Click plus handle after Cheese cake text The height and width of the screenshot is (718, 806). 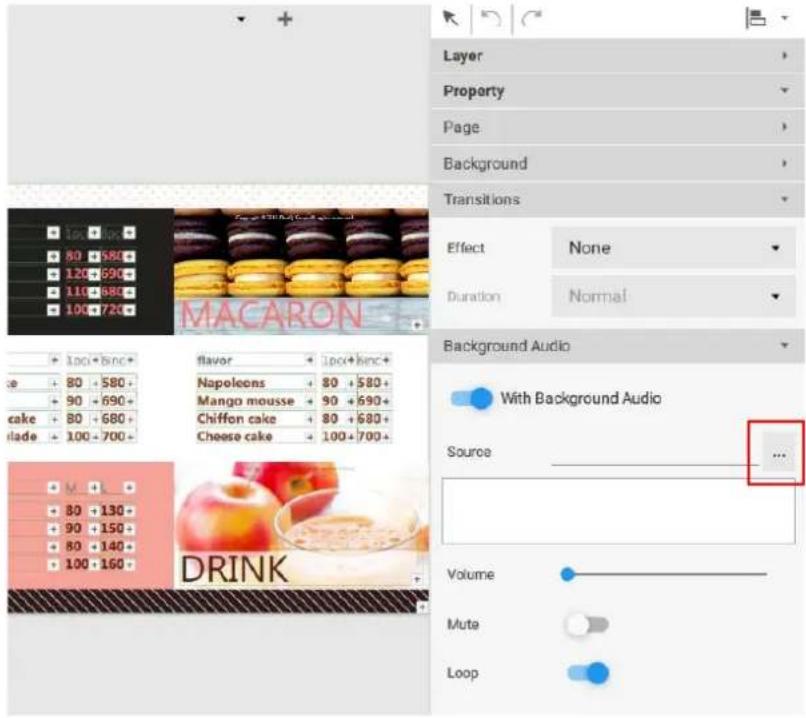point(309,437)
